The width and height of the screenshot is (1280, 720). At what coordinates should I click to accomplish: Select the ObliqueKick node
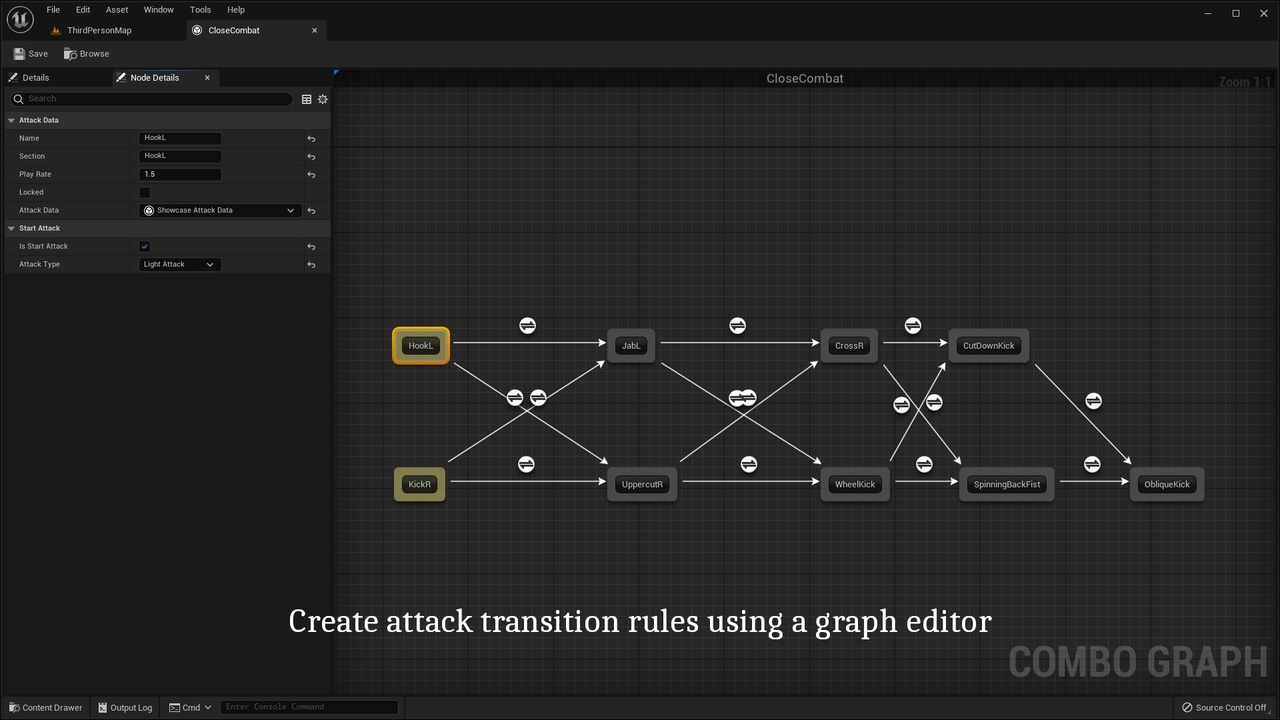click(x=1167, y=484)
